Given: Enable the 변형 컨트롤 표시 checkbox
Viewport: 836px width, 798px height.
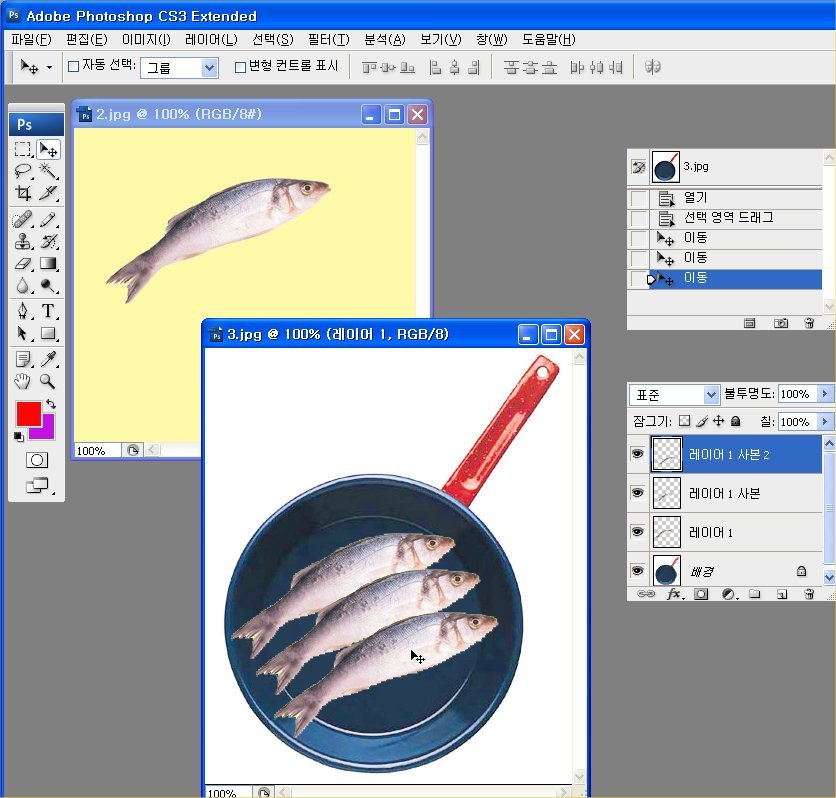Looking at the screenshot, I should pyautogui.click(x=240, y=67).
